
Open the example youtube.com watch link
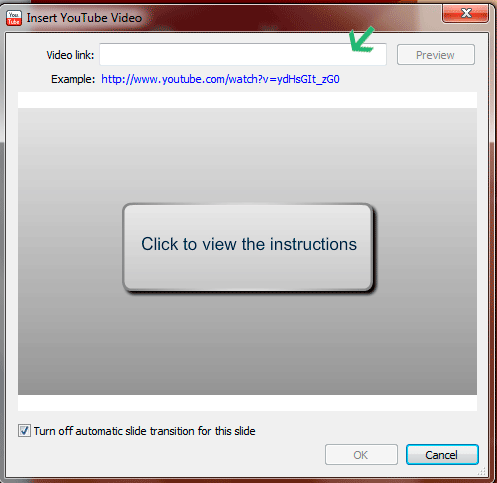pos(220,79)
